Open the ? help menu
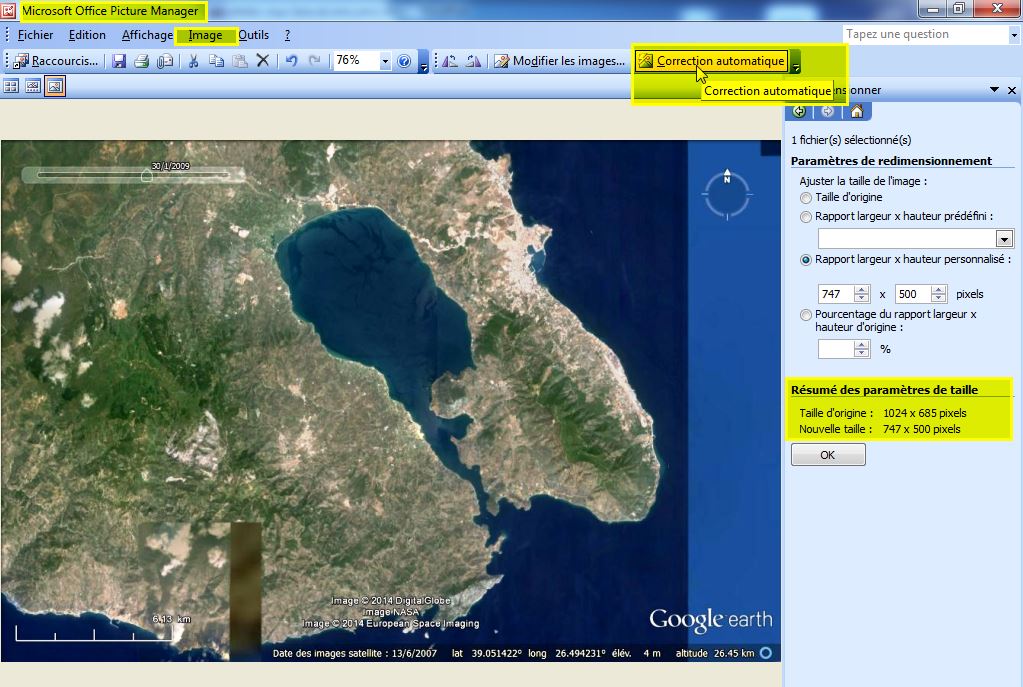This screenshot has height=687, width=1023. (x=287, y=35)
